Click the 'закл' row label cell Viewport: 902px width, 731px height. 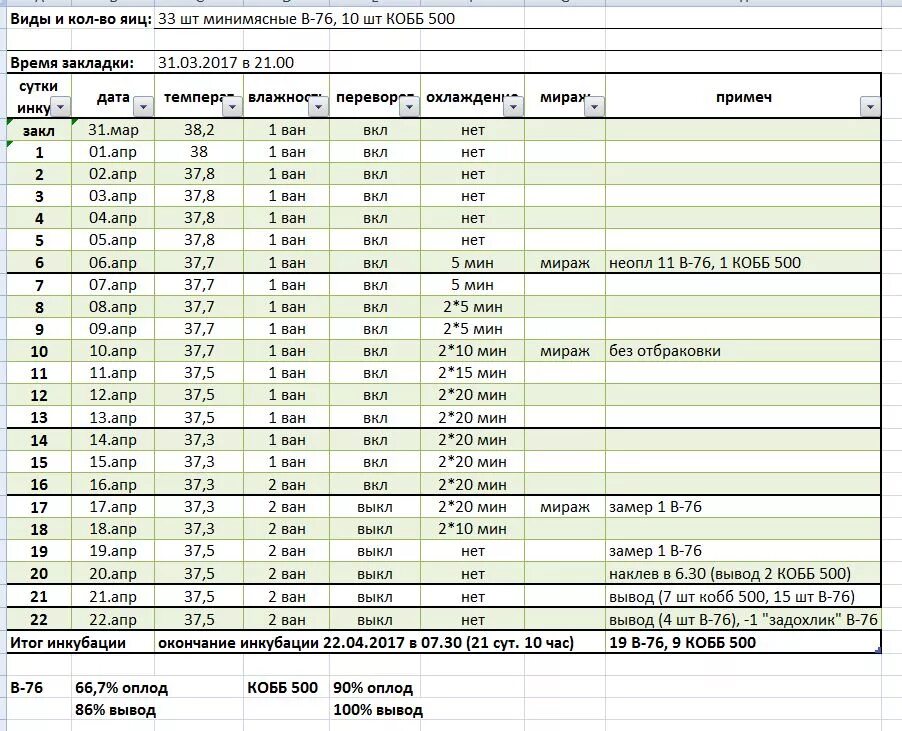pos(39,130)
